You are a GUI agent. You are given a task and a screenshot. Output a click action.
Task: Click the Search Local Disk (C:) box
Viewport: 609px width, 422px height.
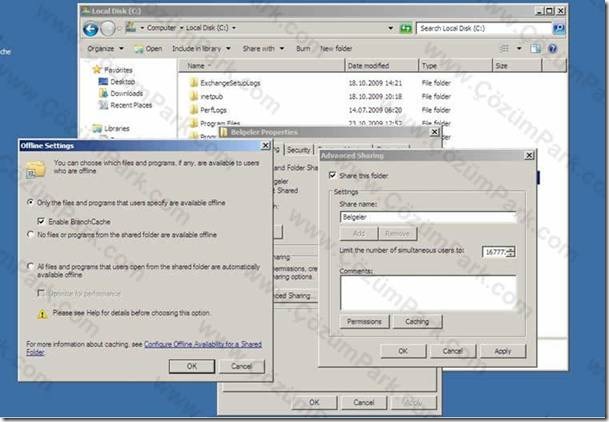[484, 28]
